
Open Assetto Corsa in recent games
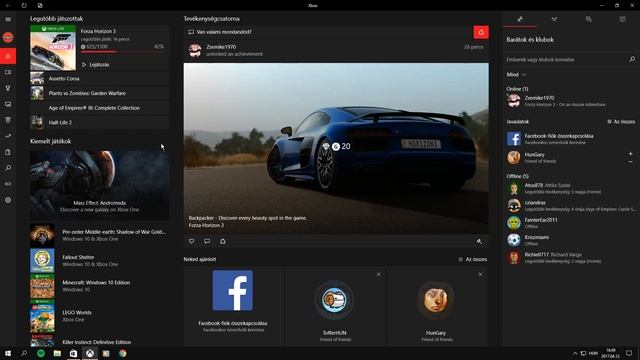coord(99,78)
